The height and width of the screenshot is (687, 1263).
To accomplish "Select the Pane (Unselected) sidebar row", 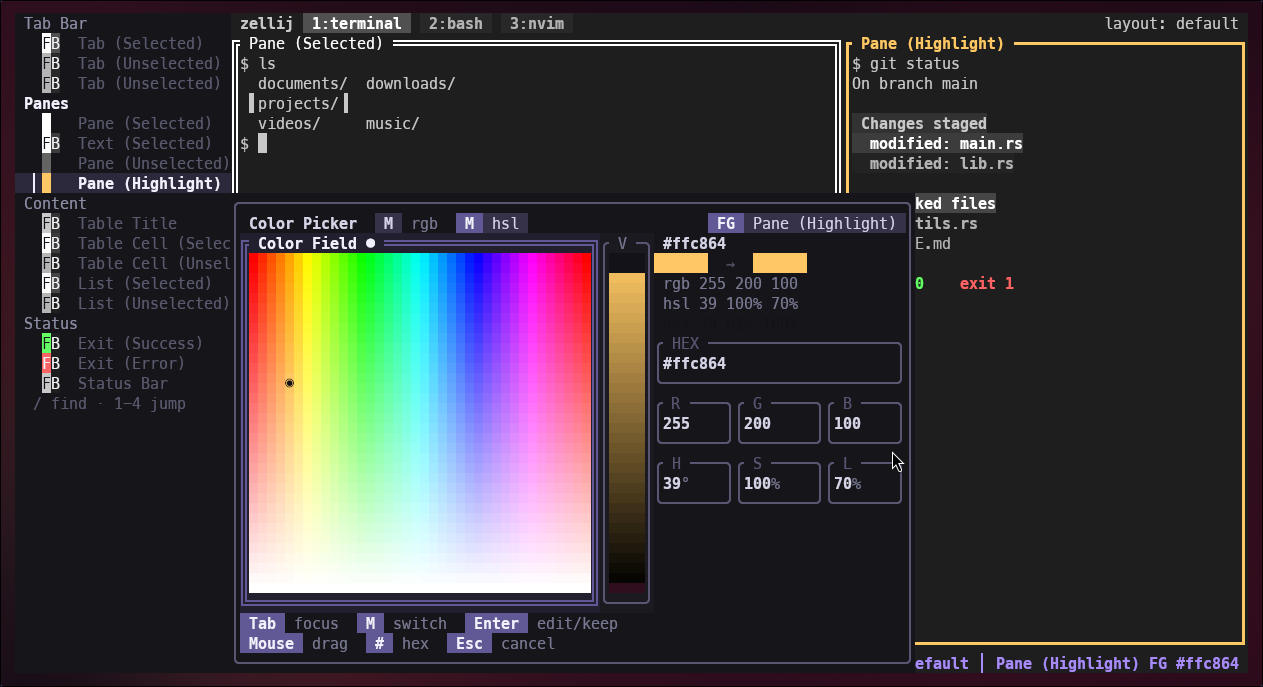I will (x=123, y=163).
